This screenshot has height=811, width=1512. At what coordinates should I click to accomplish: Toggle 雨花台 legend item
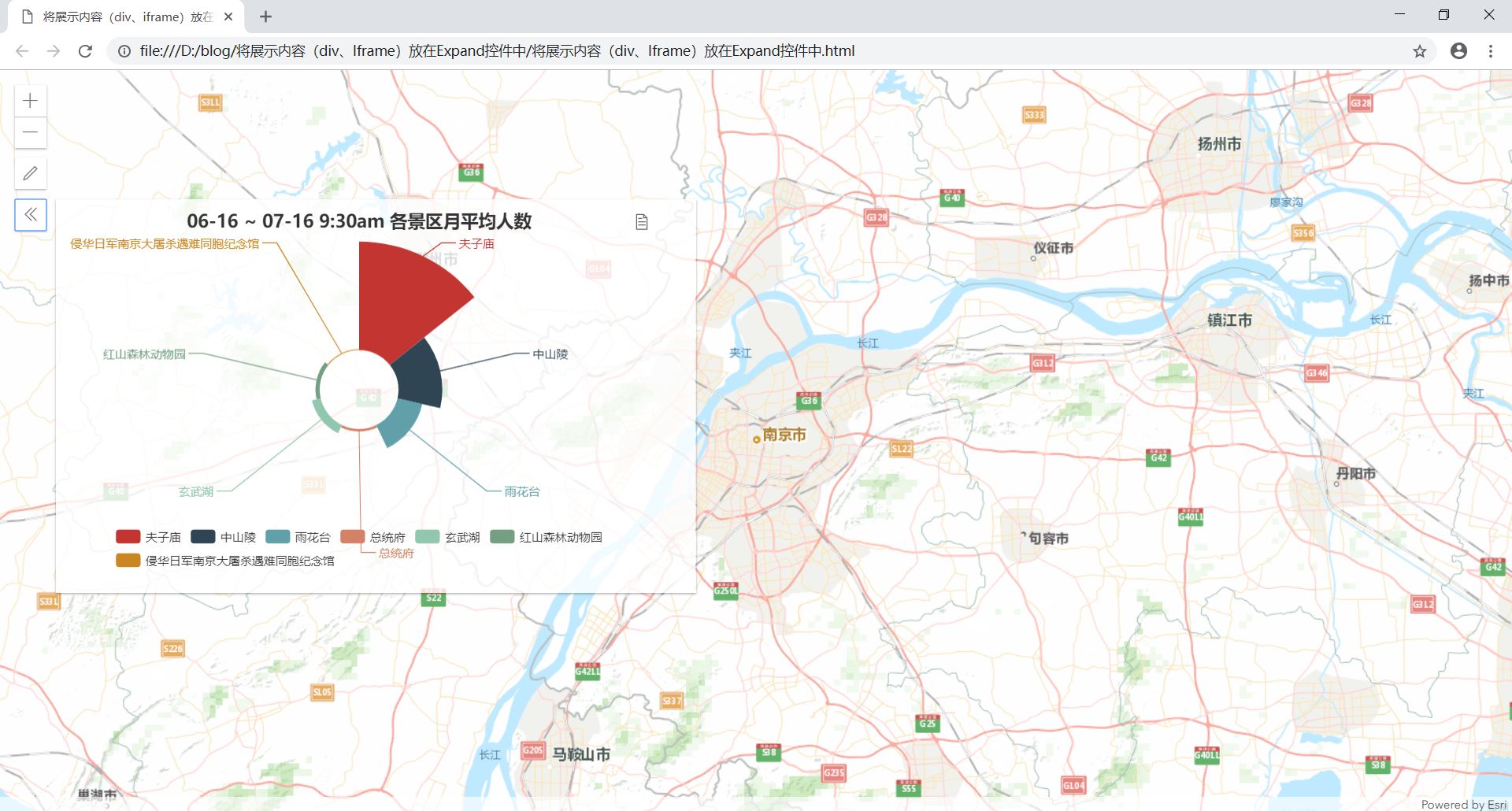click(x=298, y=537)
